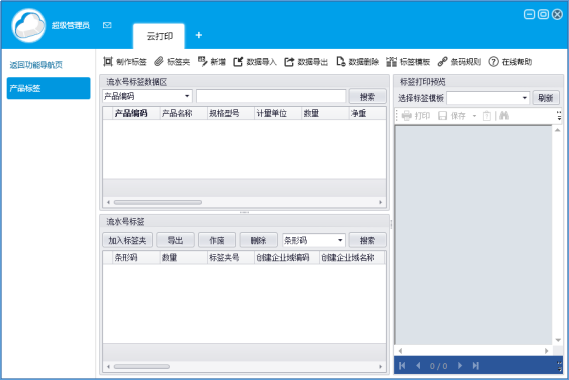Click left arrow of lower table scrollbar

pyautogui.click(x=108, y=366)
